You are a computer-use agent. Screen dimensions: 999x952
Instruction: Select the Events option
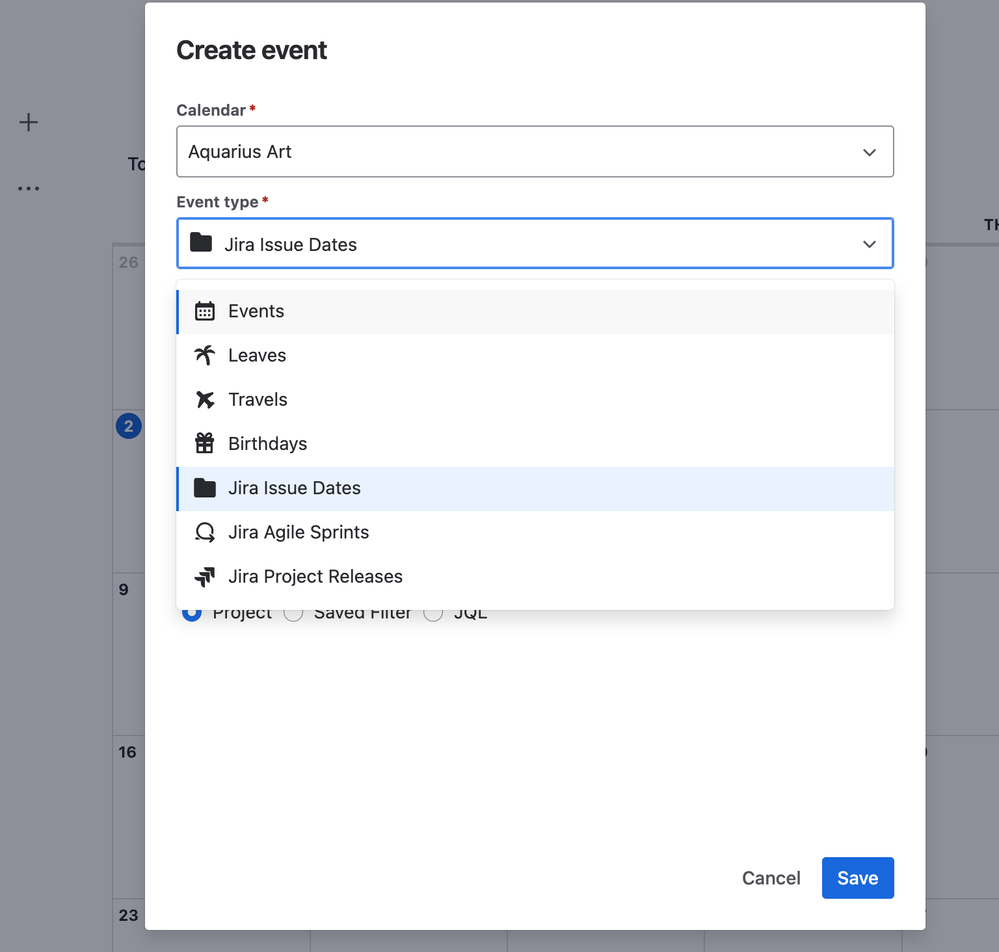coord(535,312)
